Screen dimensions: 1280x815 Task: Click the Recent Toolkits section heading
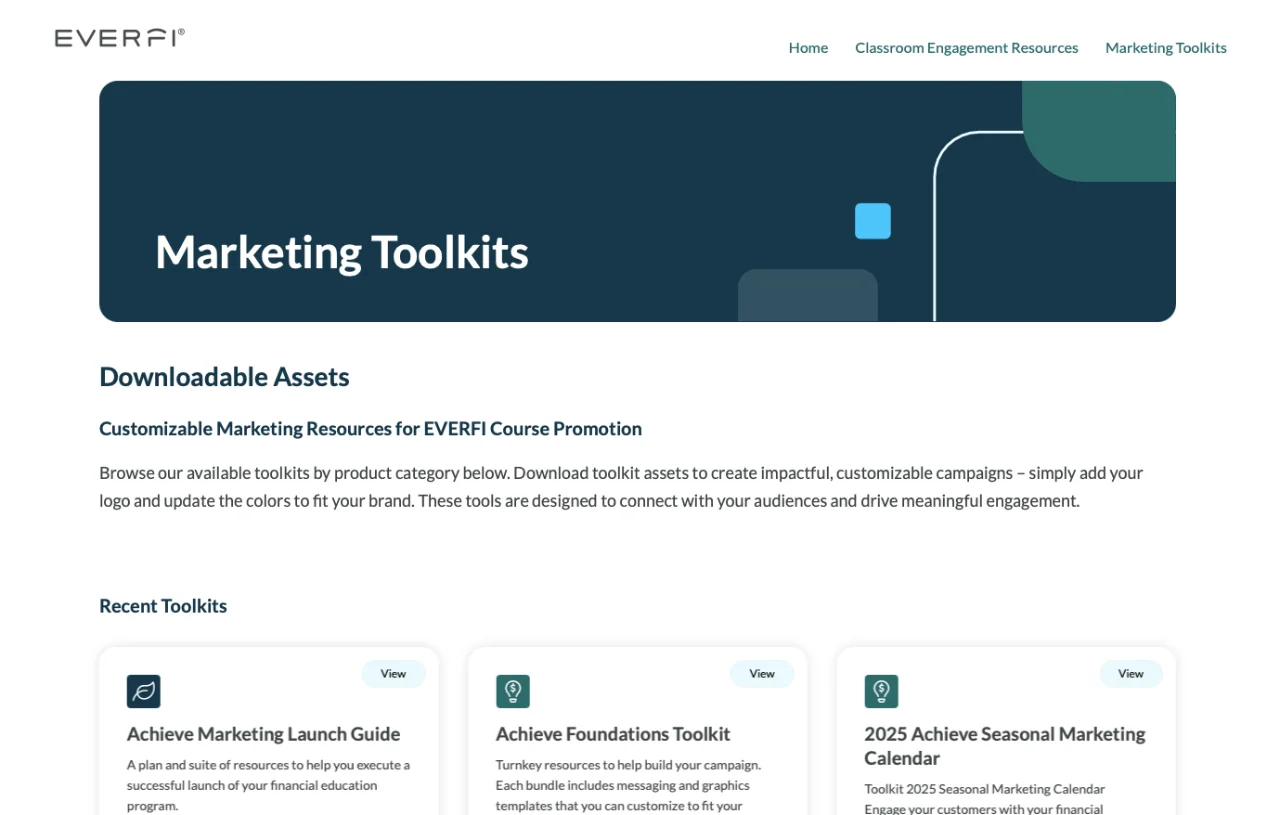[x=163, y=606]
